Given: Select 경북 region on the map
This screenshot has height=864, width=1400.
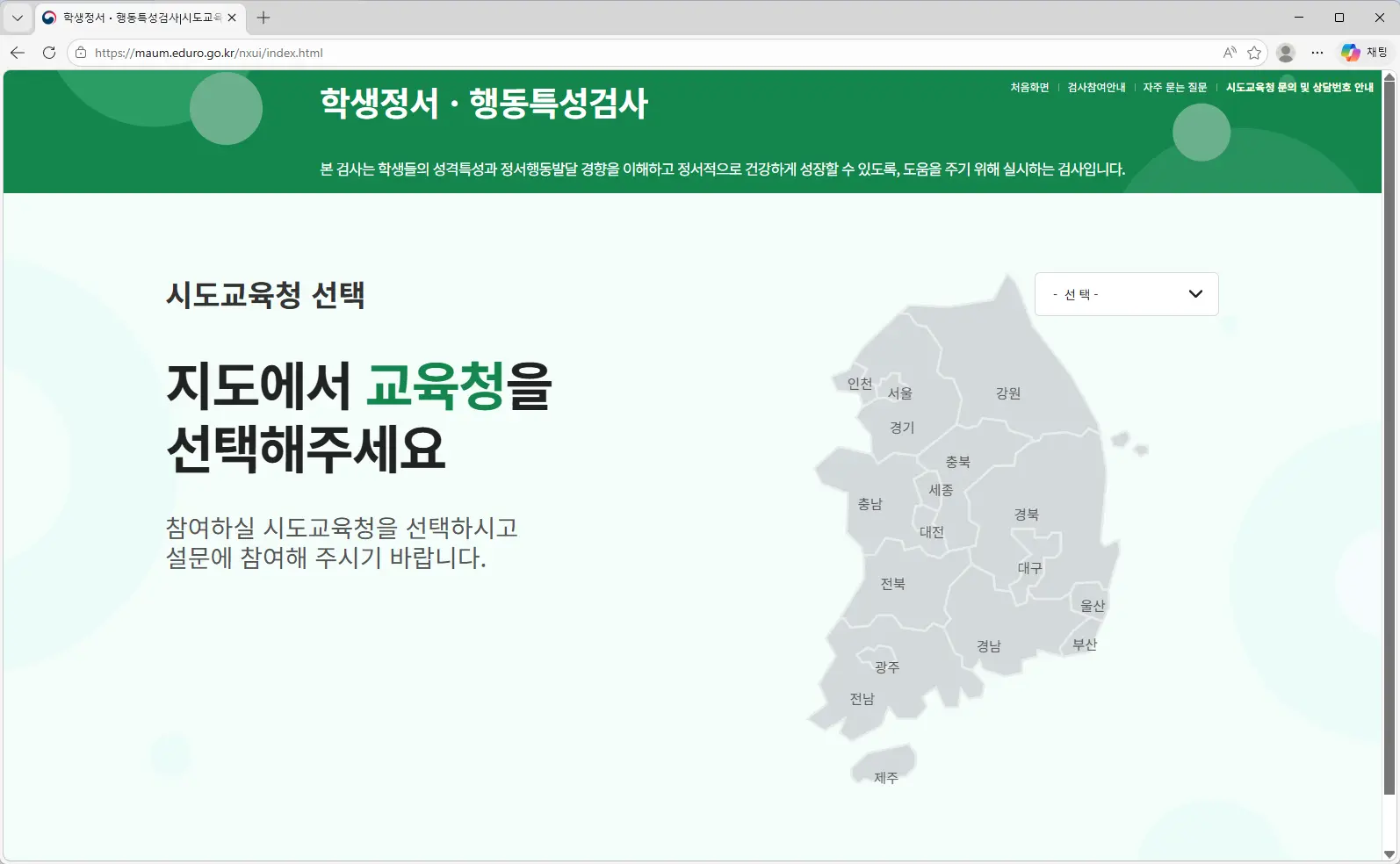Looking at the screenshot, I should click(1027, 515).
